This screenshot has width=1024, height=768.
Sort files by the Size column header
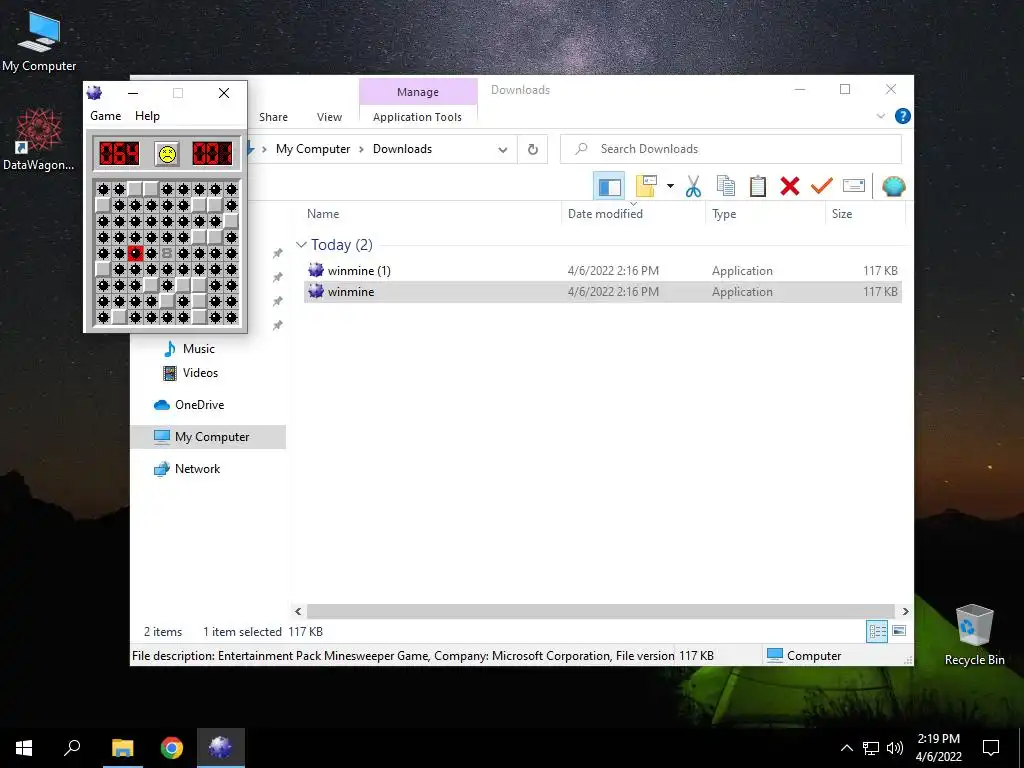842,214
